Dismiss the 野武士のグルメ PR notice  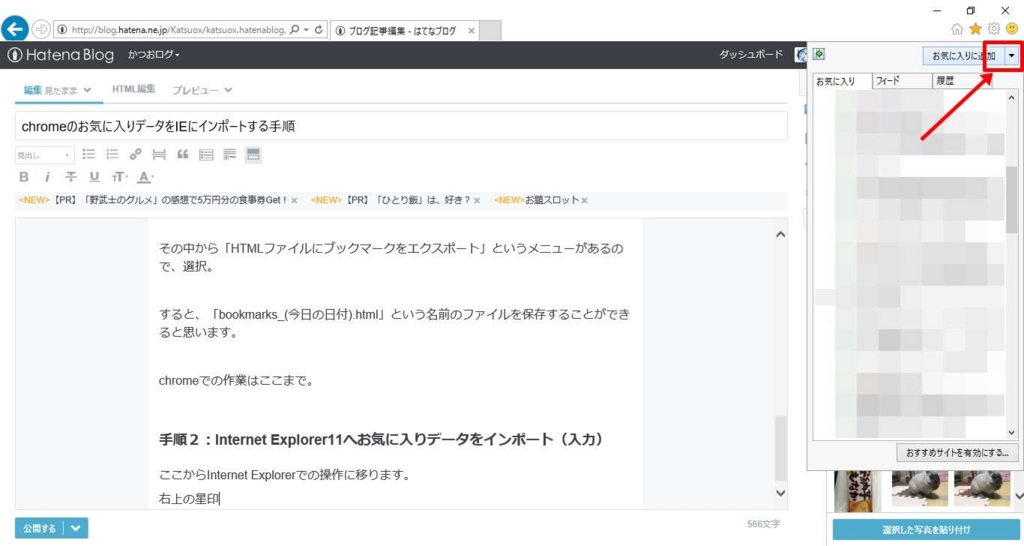294,201
